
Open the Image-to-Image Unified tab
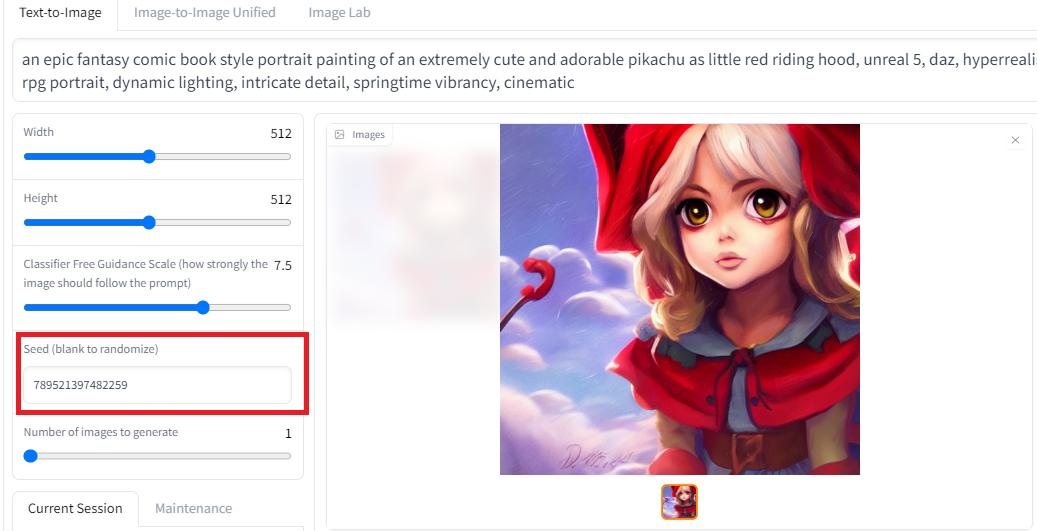coord(205,13)
